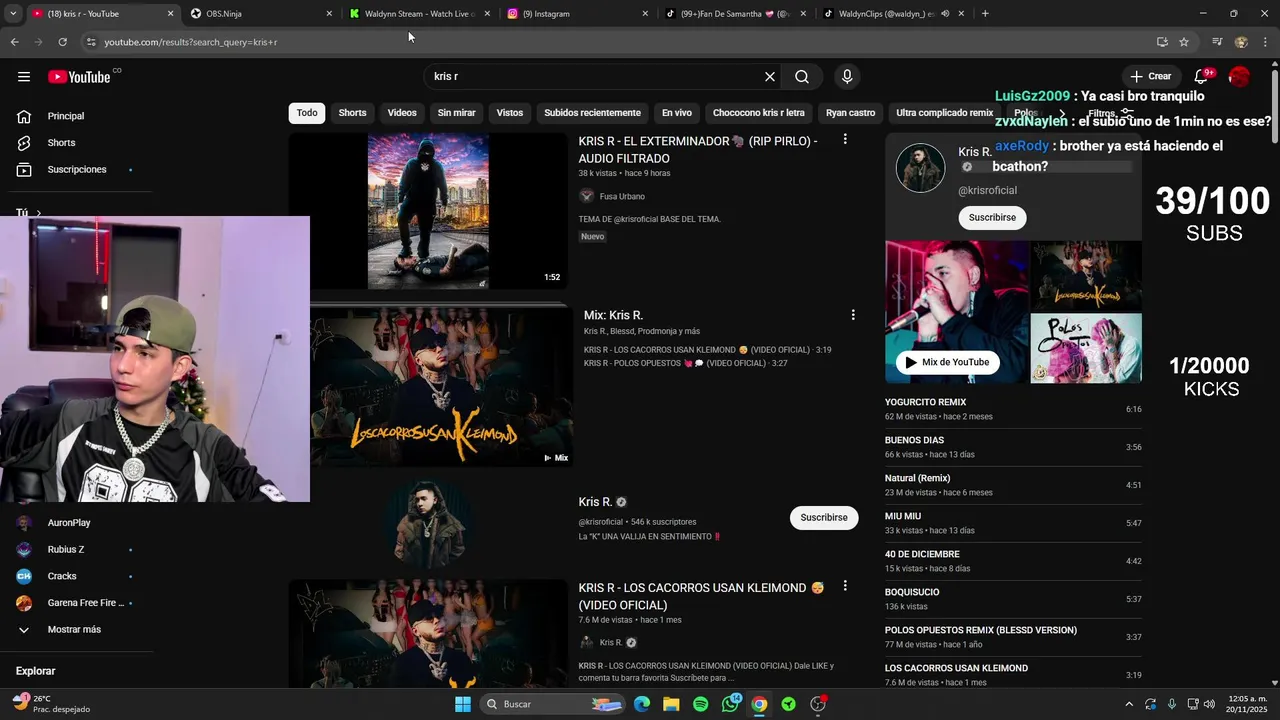Open the YouTube account avatar menu
Viewport: 1280px width, 720px height.
(1239, 77)
